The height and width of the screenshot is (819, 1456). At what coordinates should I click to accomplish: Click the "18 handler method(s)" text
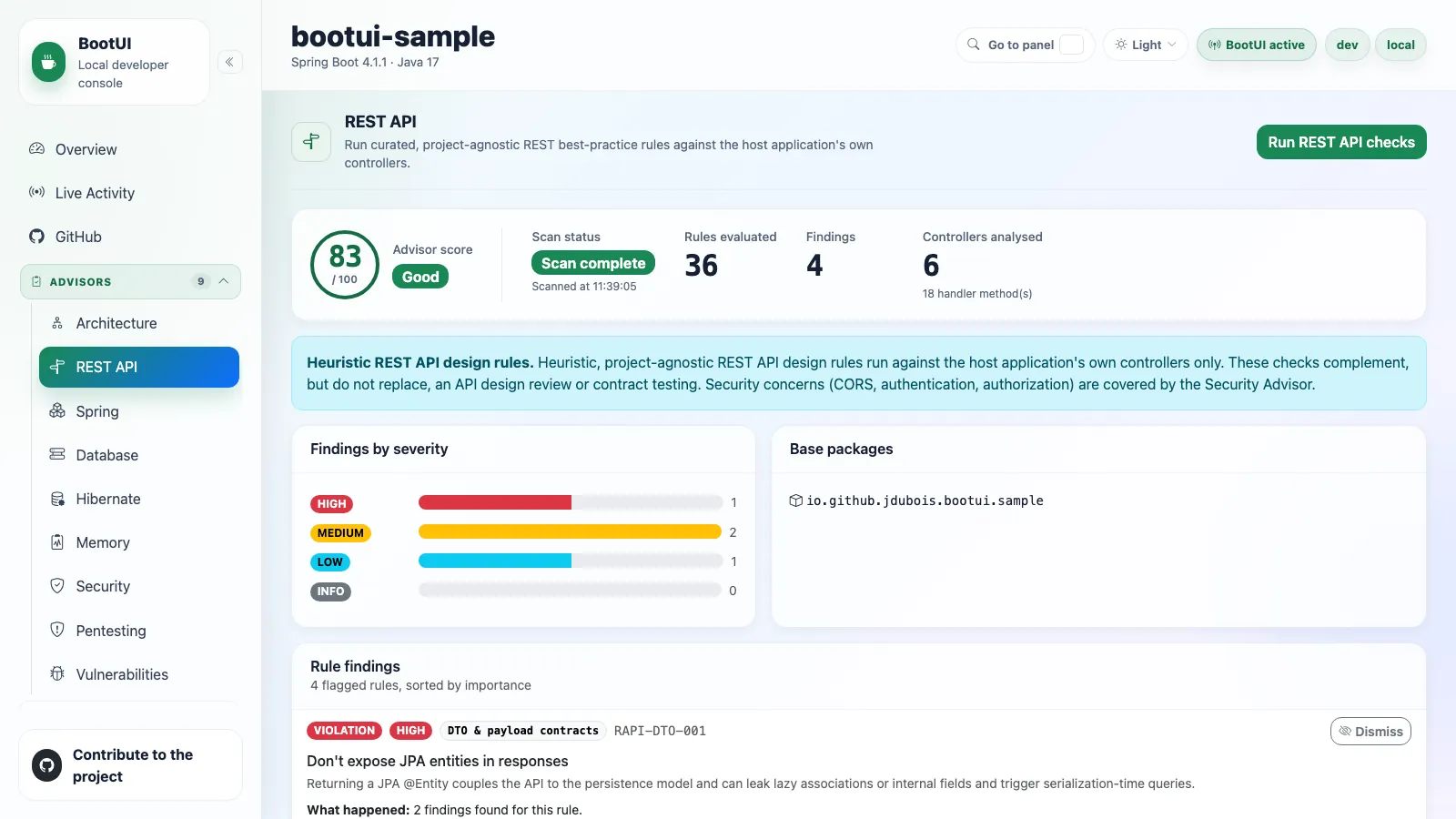(977, 293)
